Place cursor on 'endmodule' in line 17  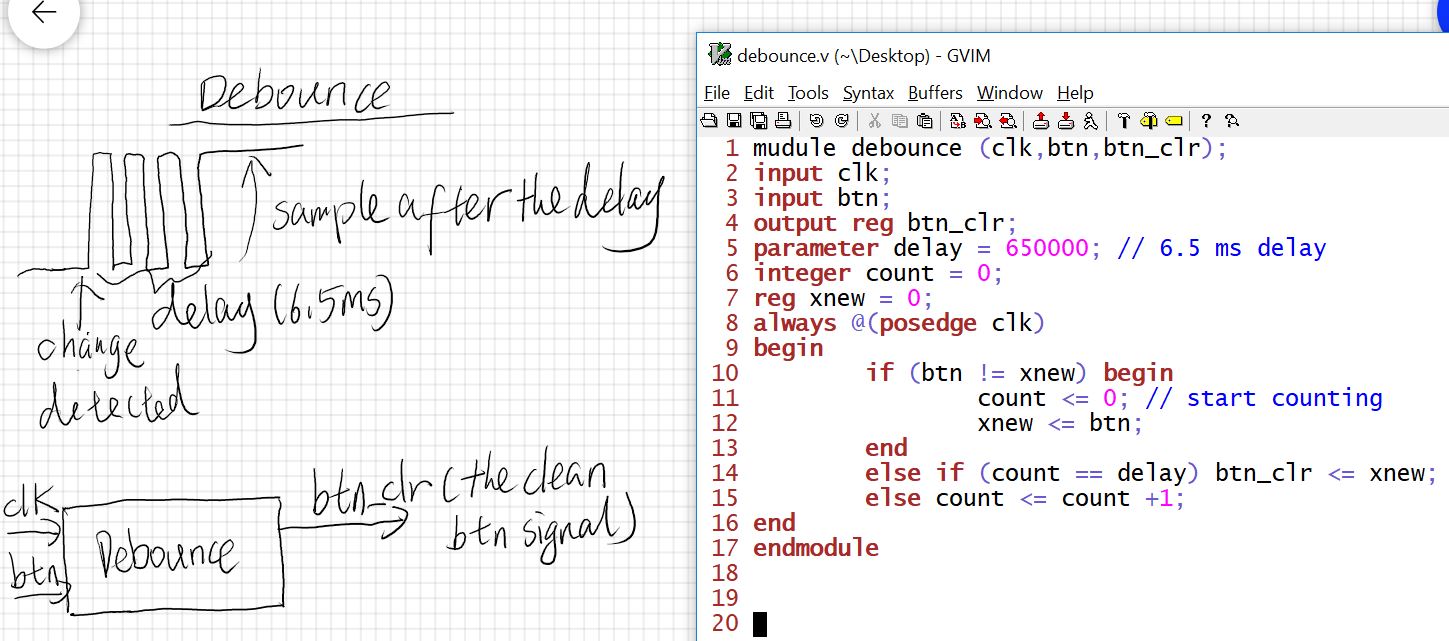click(815, 548)
